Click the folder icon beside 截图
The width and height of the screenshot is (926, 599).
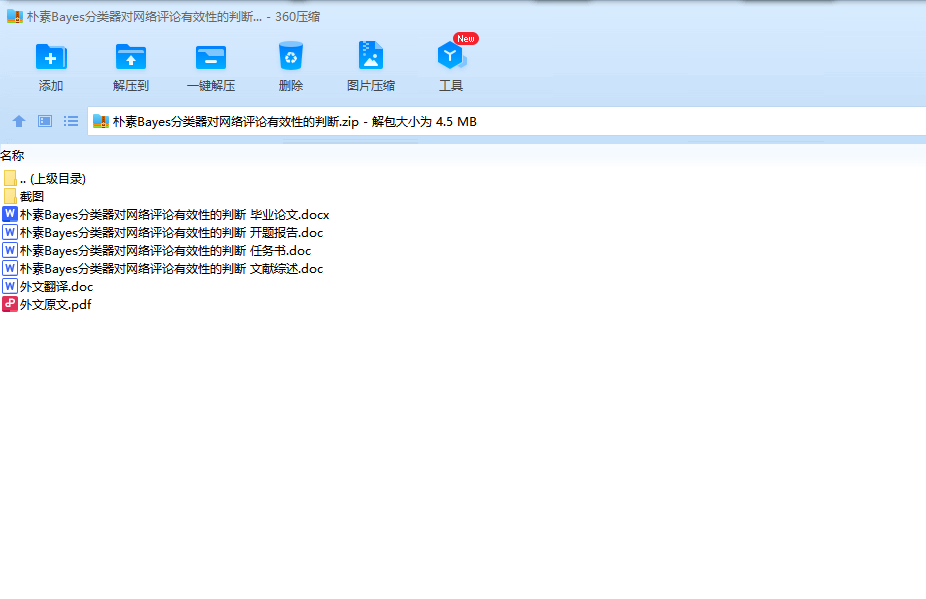pos(10,196)
